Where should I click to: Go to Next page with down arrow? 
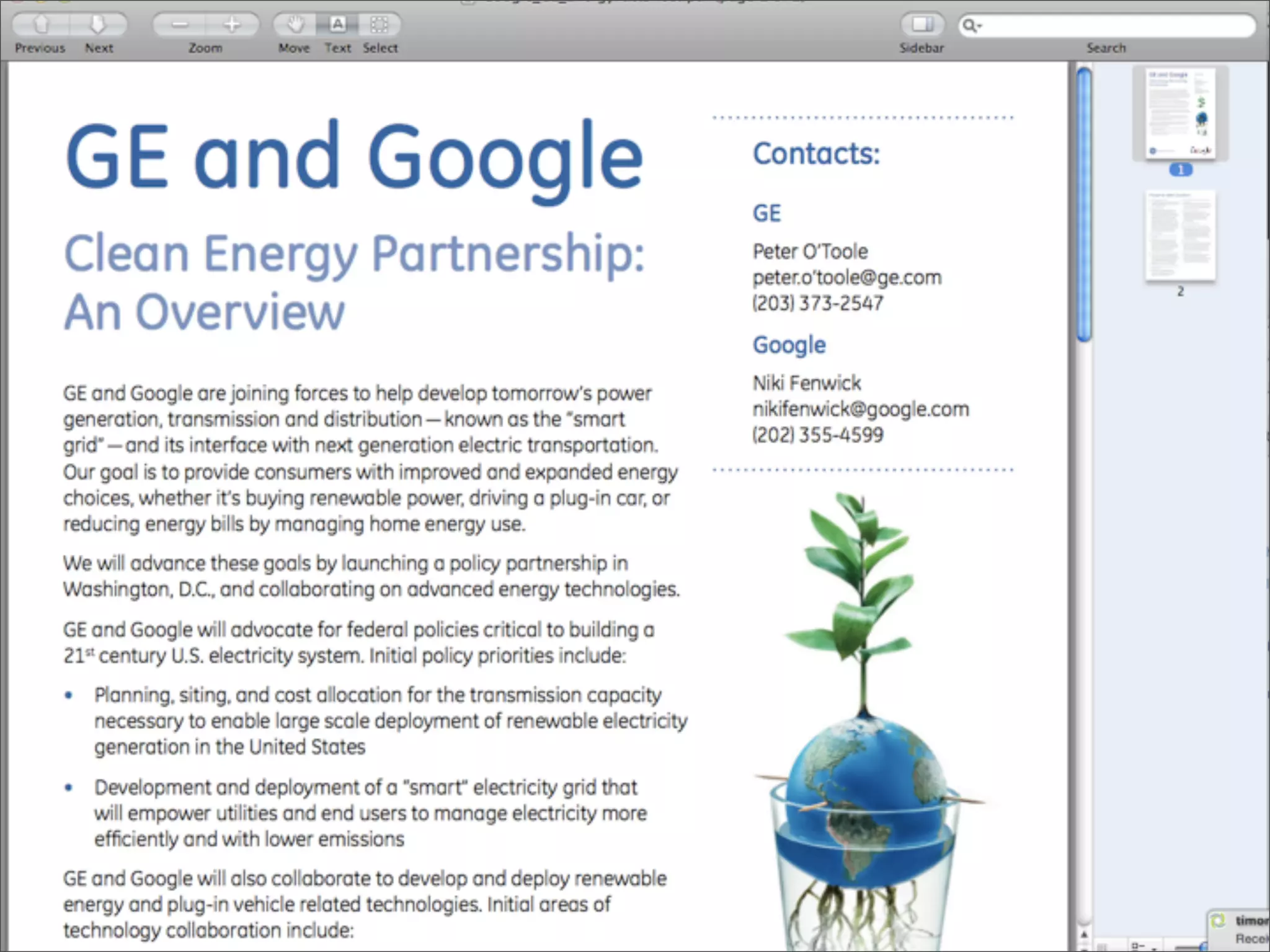pyautogui.click(x=98, y=25)
